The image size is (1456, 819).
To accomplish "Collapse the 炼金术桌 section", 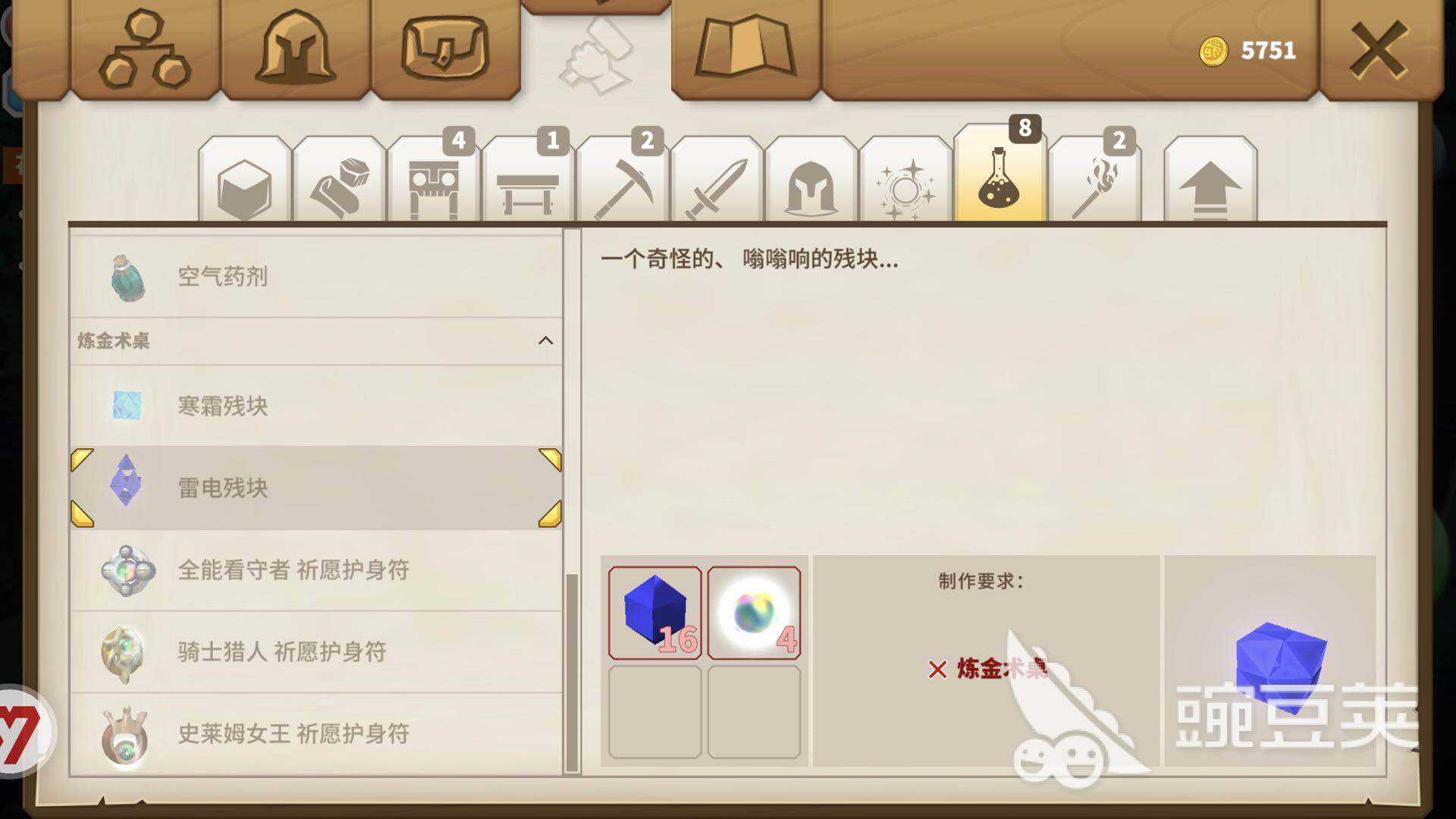I will coord(545,340).
